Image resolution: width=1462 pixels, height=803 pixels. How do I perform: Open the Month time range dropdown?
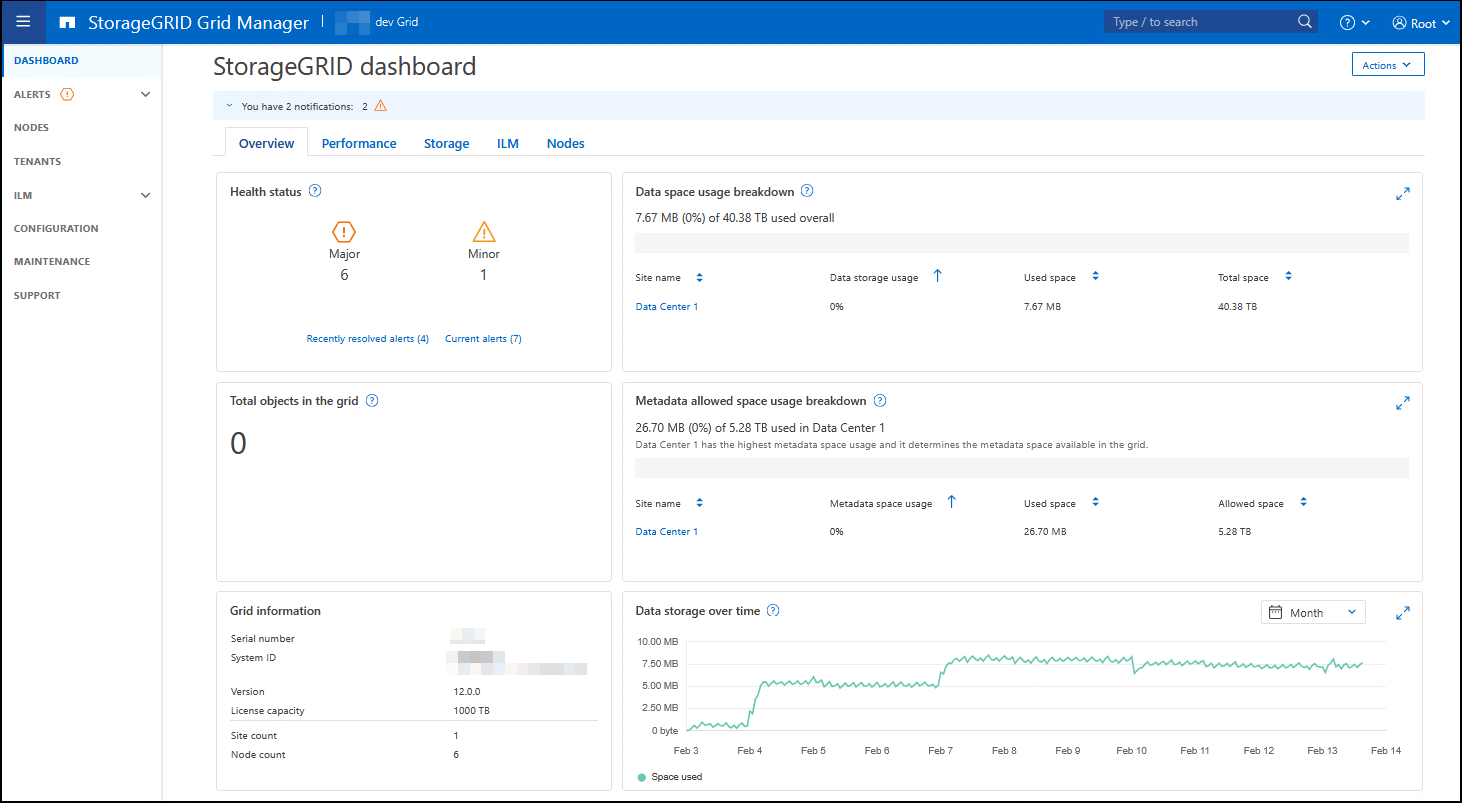[x=1313, y=612]
